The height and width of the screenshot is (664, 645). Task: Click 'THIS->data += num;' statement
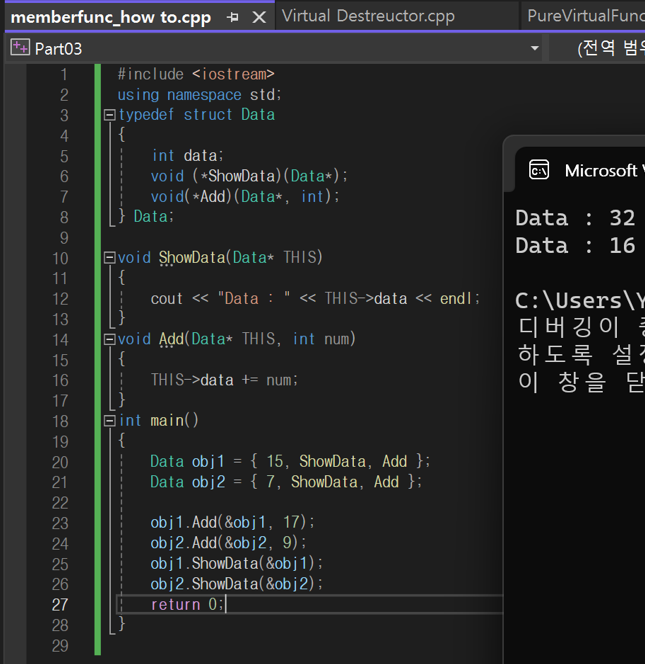click(224, 380)
